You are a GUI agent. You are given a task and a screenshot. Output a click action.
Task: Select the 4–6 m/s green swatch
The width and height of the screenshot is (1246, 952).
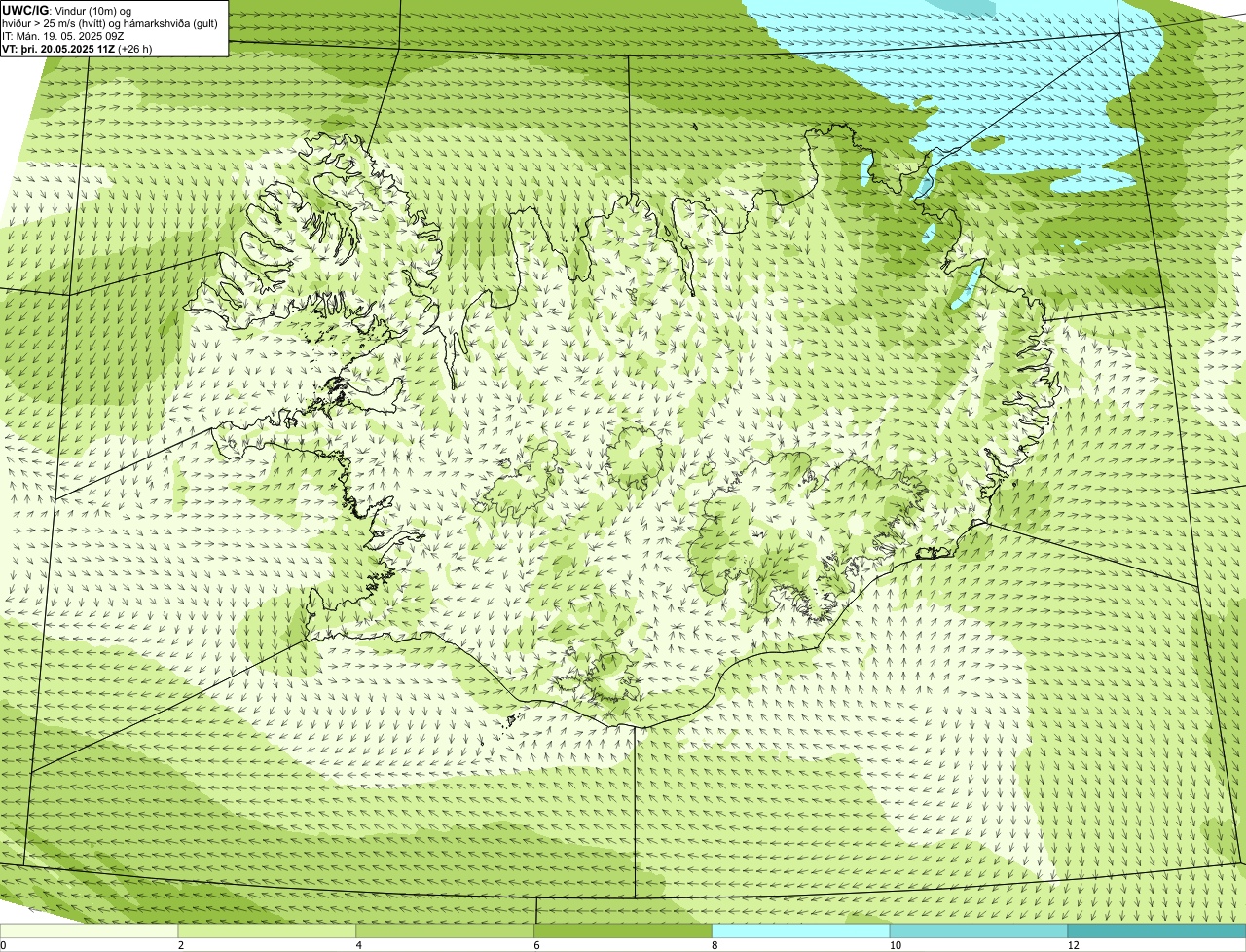pyautogui.click(x=446, y=932)
